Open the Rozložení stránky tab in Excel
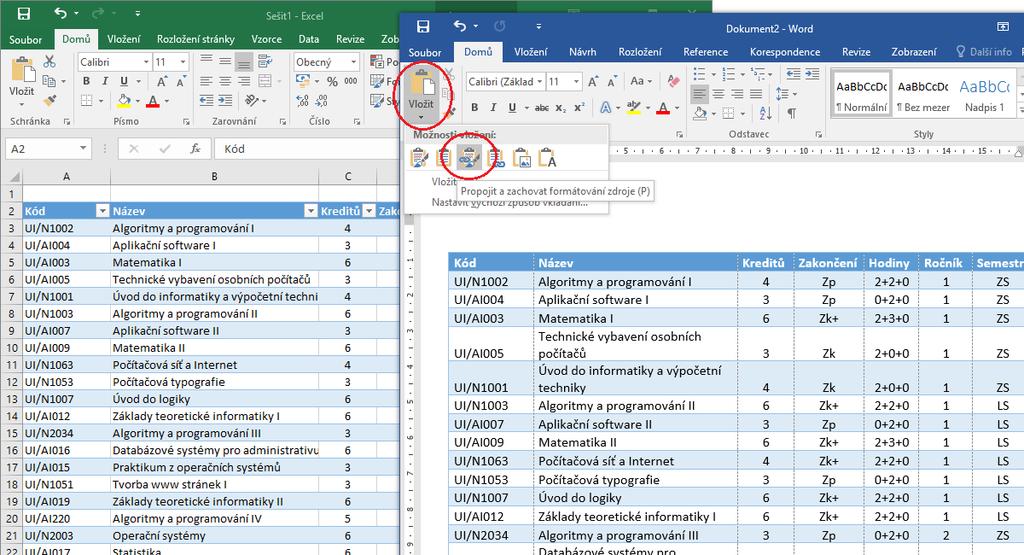The image size is (1024, 555). tap(195, 39)
